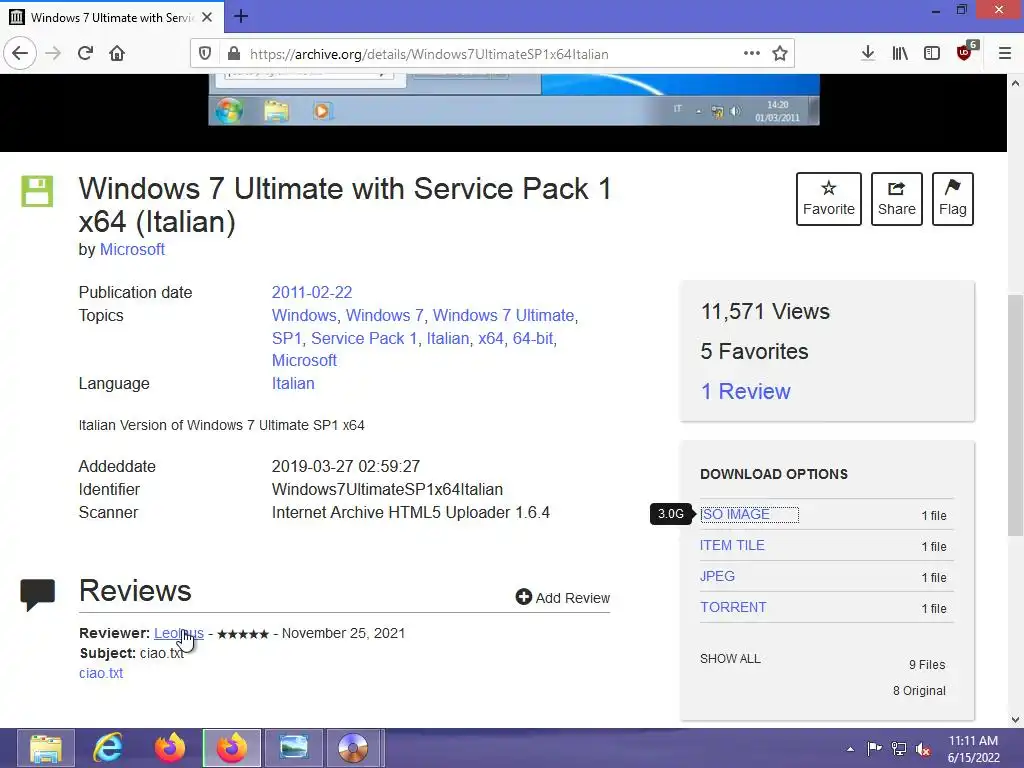Screen dimensions: 1024x768
Task: Open the Library bookshelf icon
Action: pyautogui.click(x=900, y=53)
